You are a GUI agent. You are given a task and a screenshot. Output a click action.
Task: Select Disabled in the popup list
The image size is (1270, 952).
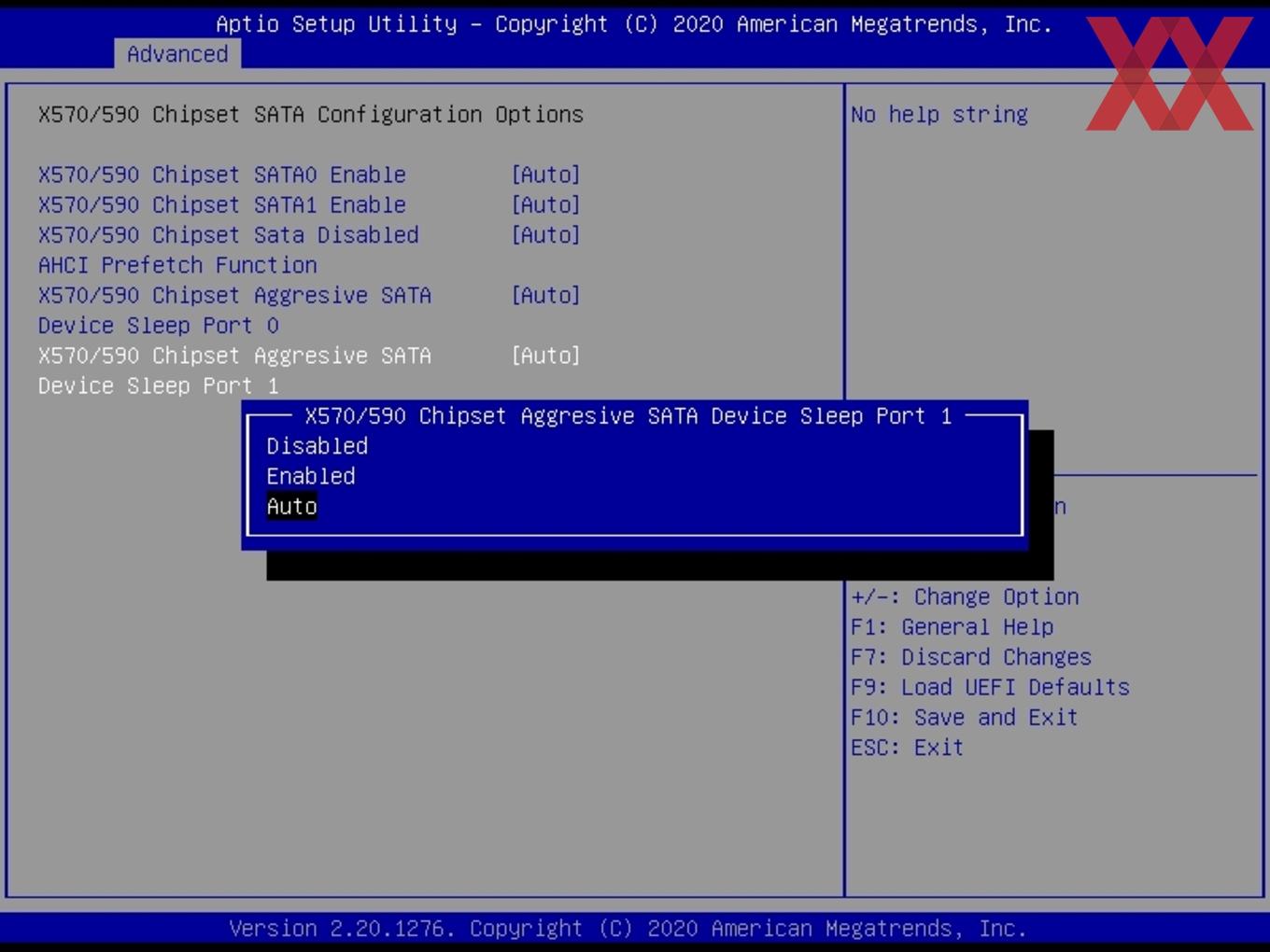[317, 446]
